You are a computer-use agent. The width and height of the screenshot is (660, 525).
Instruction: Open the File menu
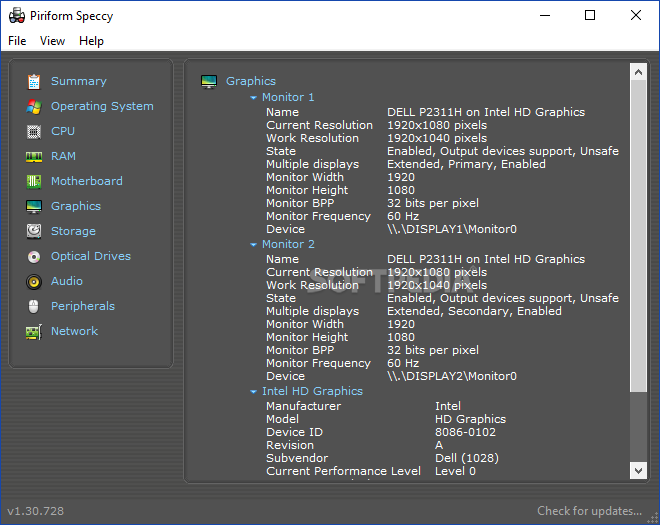(17, 41)
